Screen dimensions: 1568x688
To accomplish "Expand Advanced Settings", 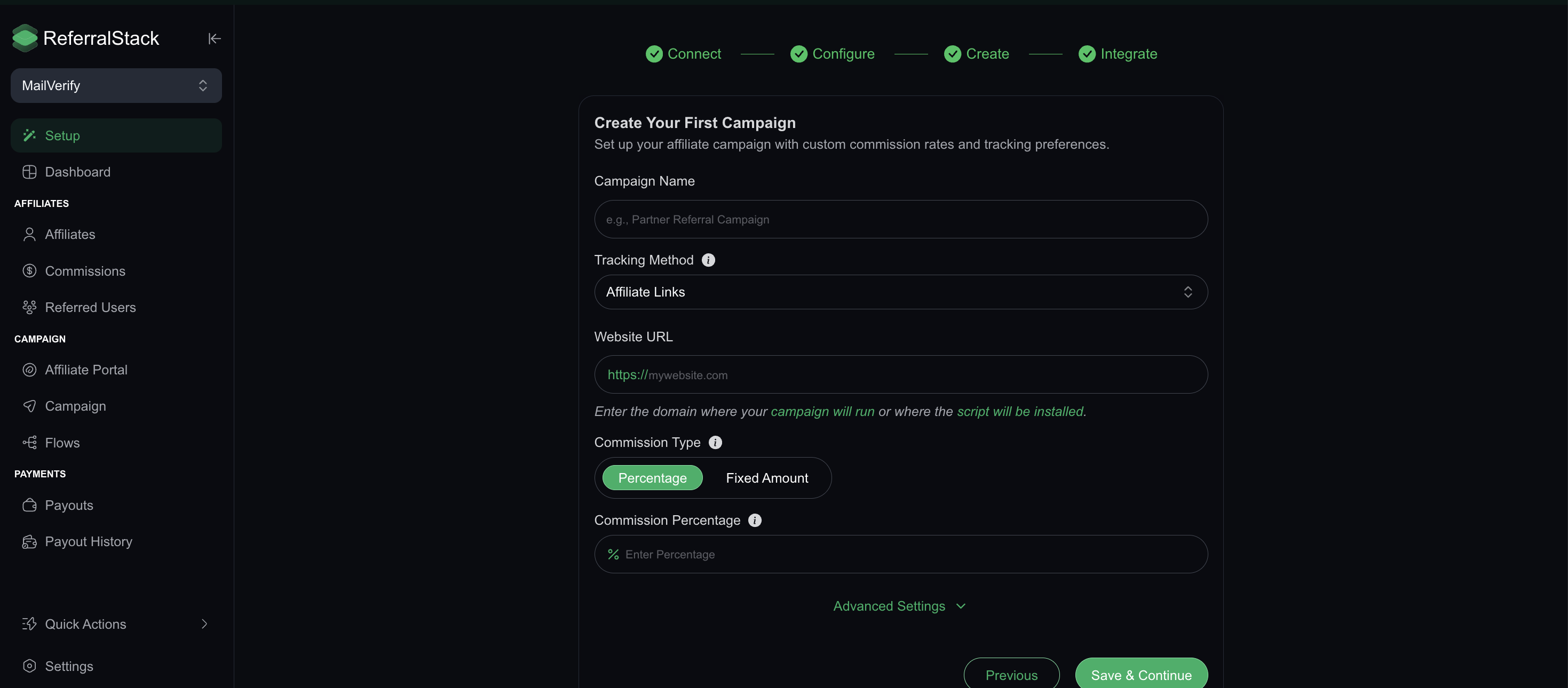I will coord(900,606).
